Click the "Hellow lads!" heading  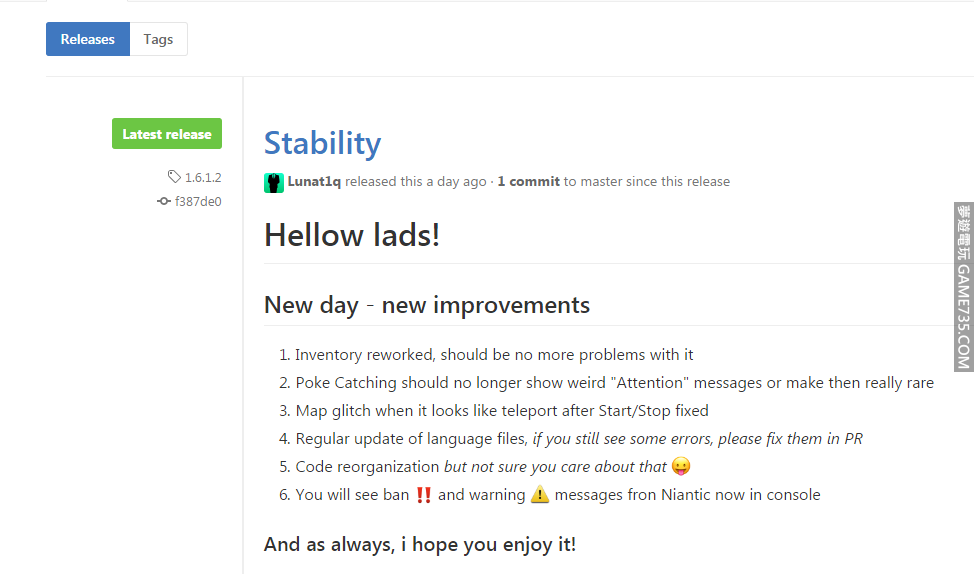pyautogui.click(x=352, y=236)
